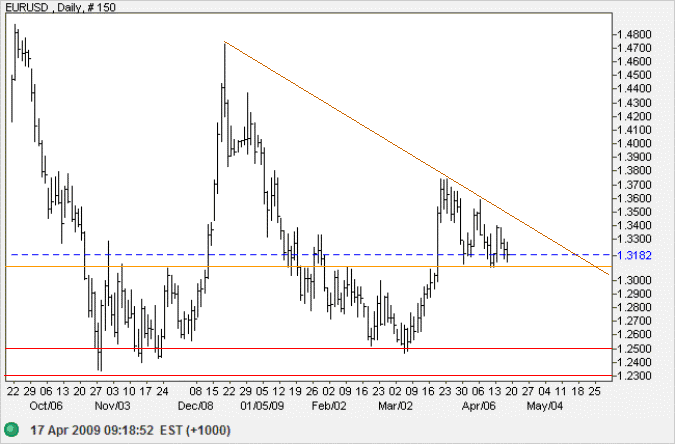675x444 pixels.
Task: Click the 1.4500 price axis label
Action: pyautogui.click(x=635, y=75)
